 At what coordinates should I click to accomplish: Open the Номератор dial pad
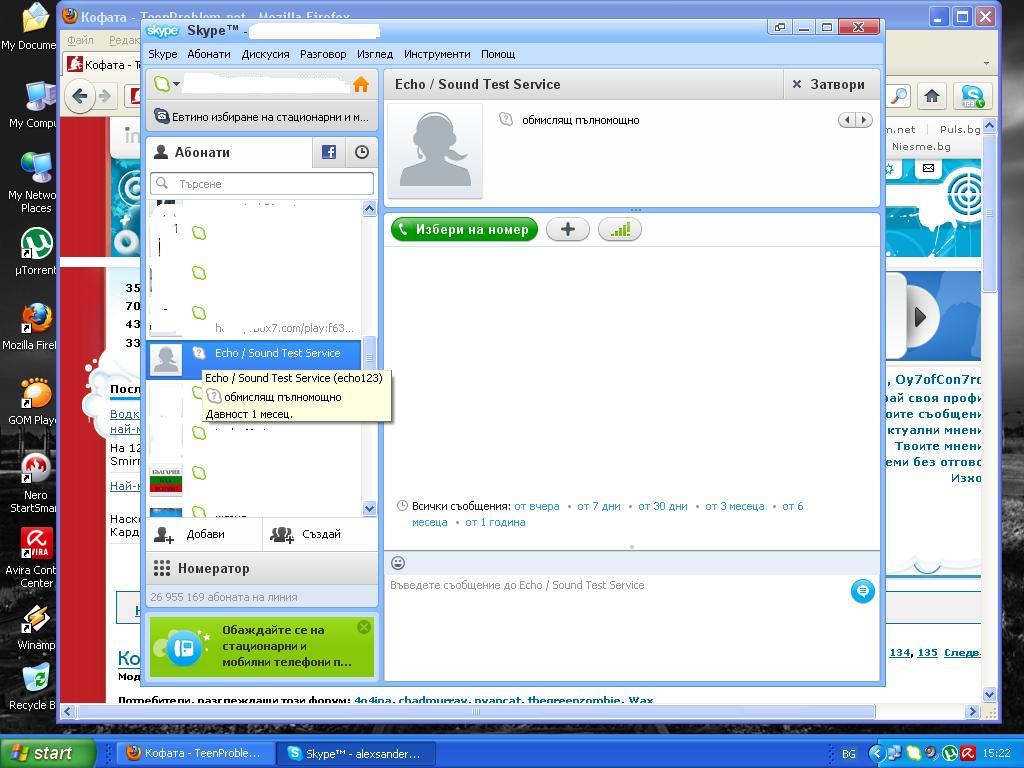(x=262, y=568)
